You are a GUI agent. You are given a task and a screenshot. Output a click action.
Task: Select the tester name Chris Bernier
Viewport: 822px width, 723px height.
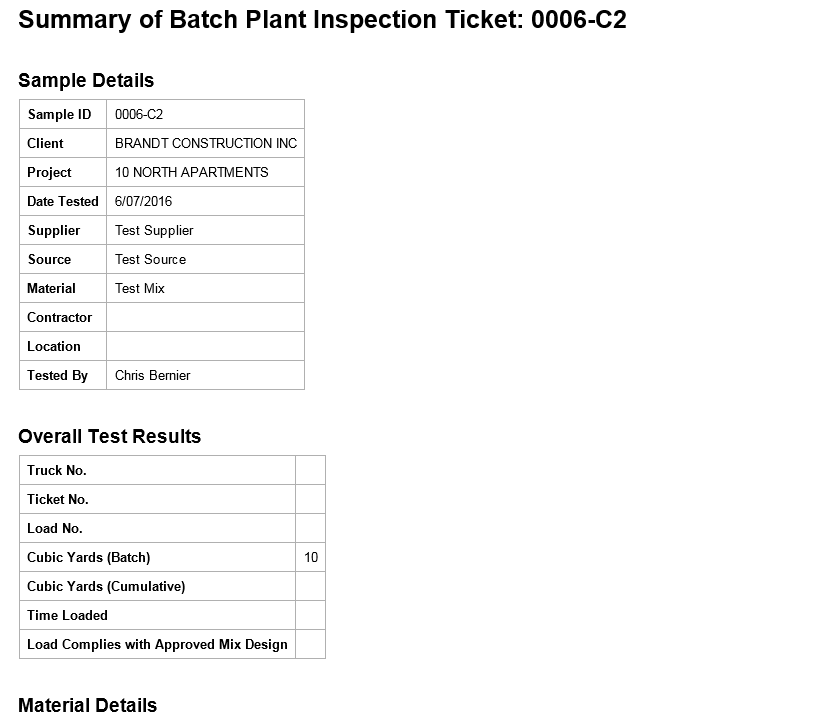pos(152,375)
